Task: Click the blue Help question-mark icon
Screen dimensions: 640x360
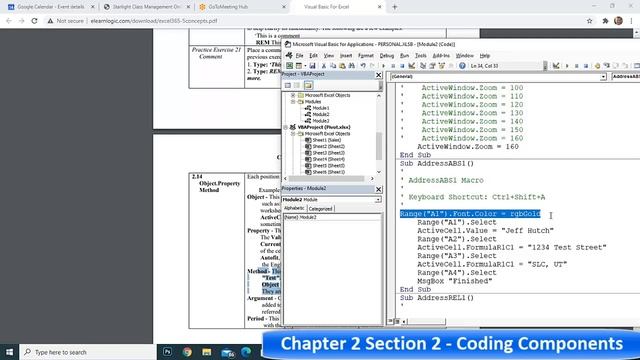Action: 462,66
